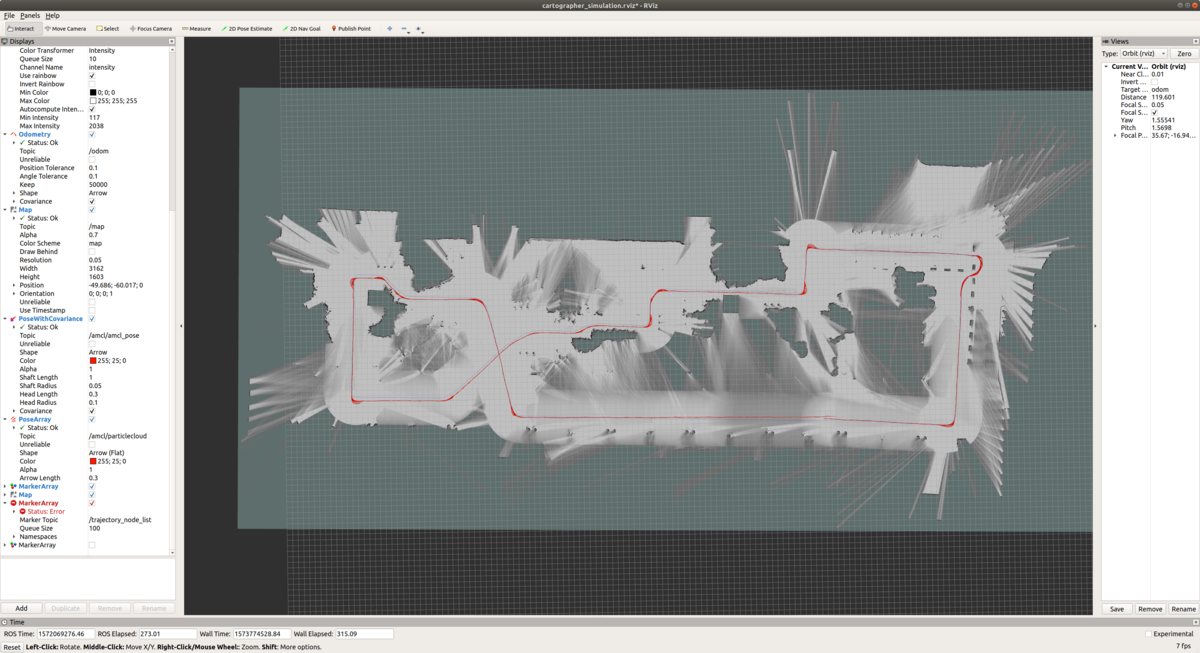1200x653 pixels.
Task: Click the red Color swatch under PoseWithCovariance
Action: (x=93, y=361)
